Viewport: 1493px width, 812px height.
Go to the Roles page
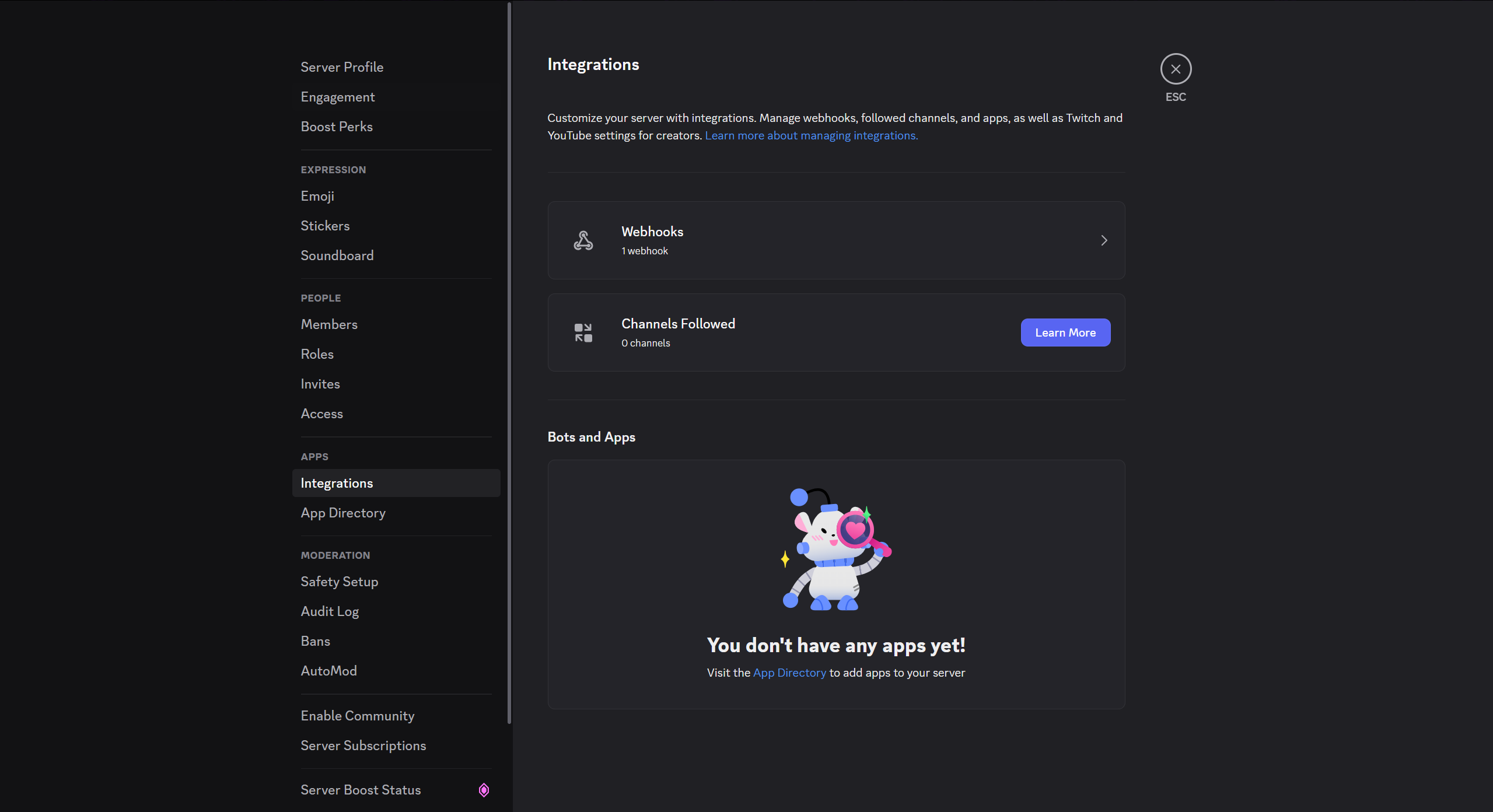click(x=317, y=354)
